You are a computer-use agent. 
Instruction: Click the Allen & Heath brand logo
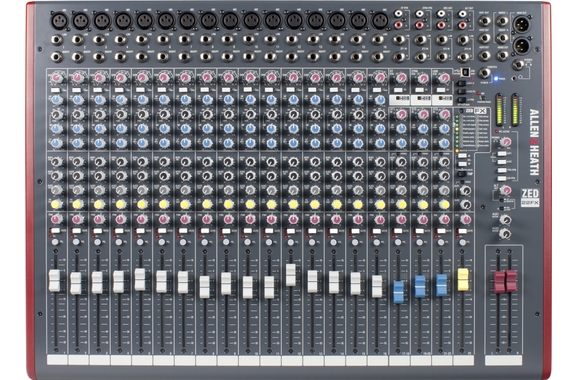pyautogui.click(x=534, y=142)
